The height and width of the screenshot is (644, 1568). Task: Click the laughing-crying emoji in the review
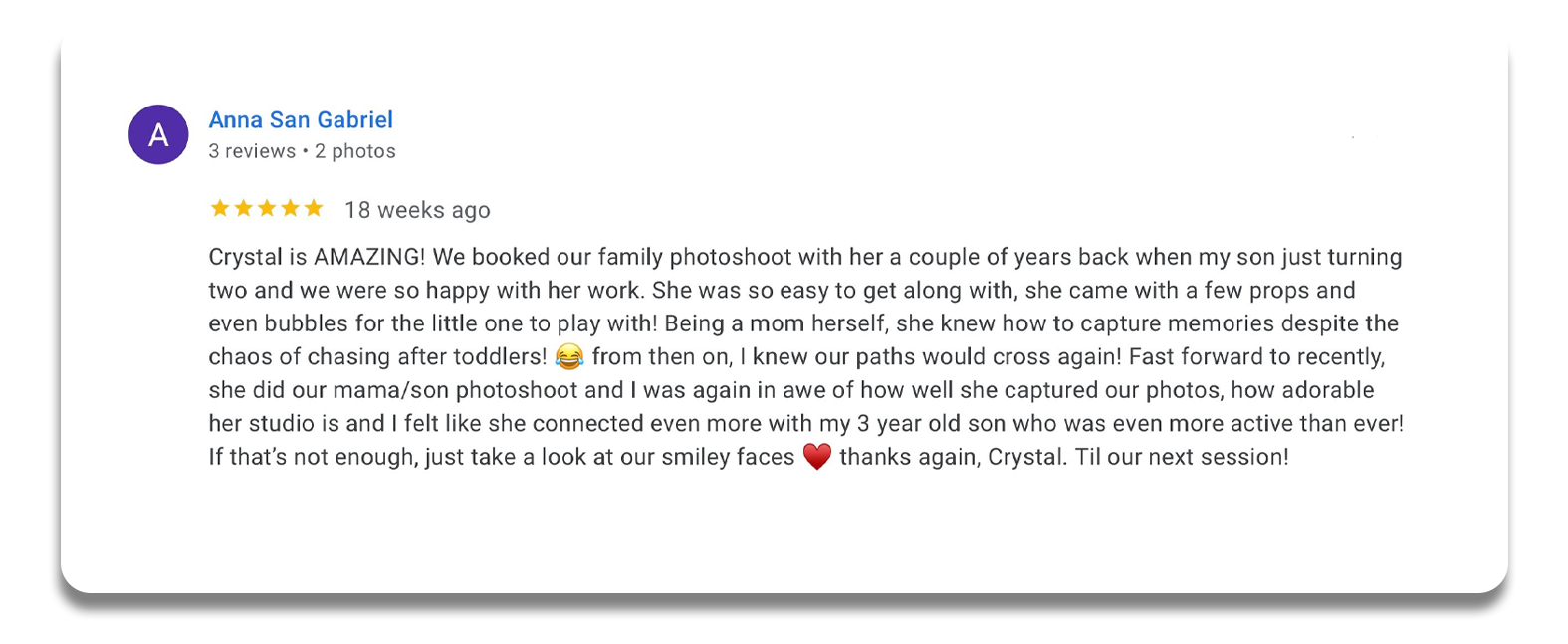point(569,356)
